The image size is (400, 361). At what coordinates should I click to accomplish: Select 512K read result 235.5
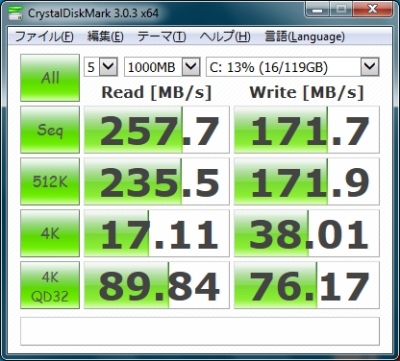[157, 181]
